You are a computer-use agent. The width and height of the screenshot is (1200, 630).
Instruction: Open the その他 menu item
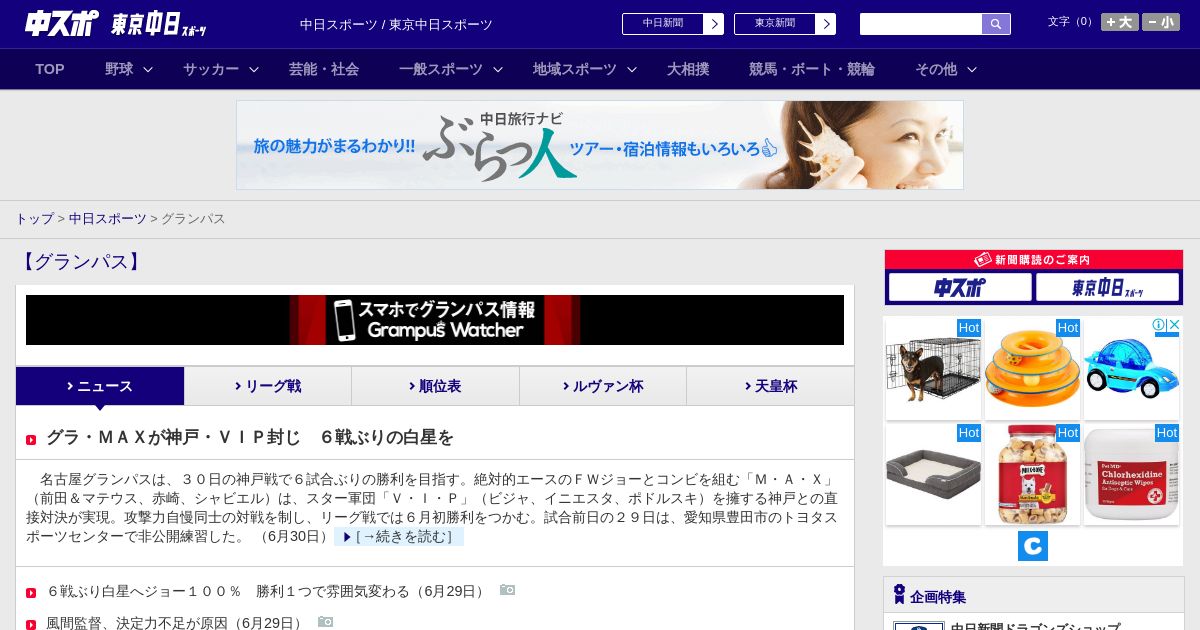click(x=936, y=69)
